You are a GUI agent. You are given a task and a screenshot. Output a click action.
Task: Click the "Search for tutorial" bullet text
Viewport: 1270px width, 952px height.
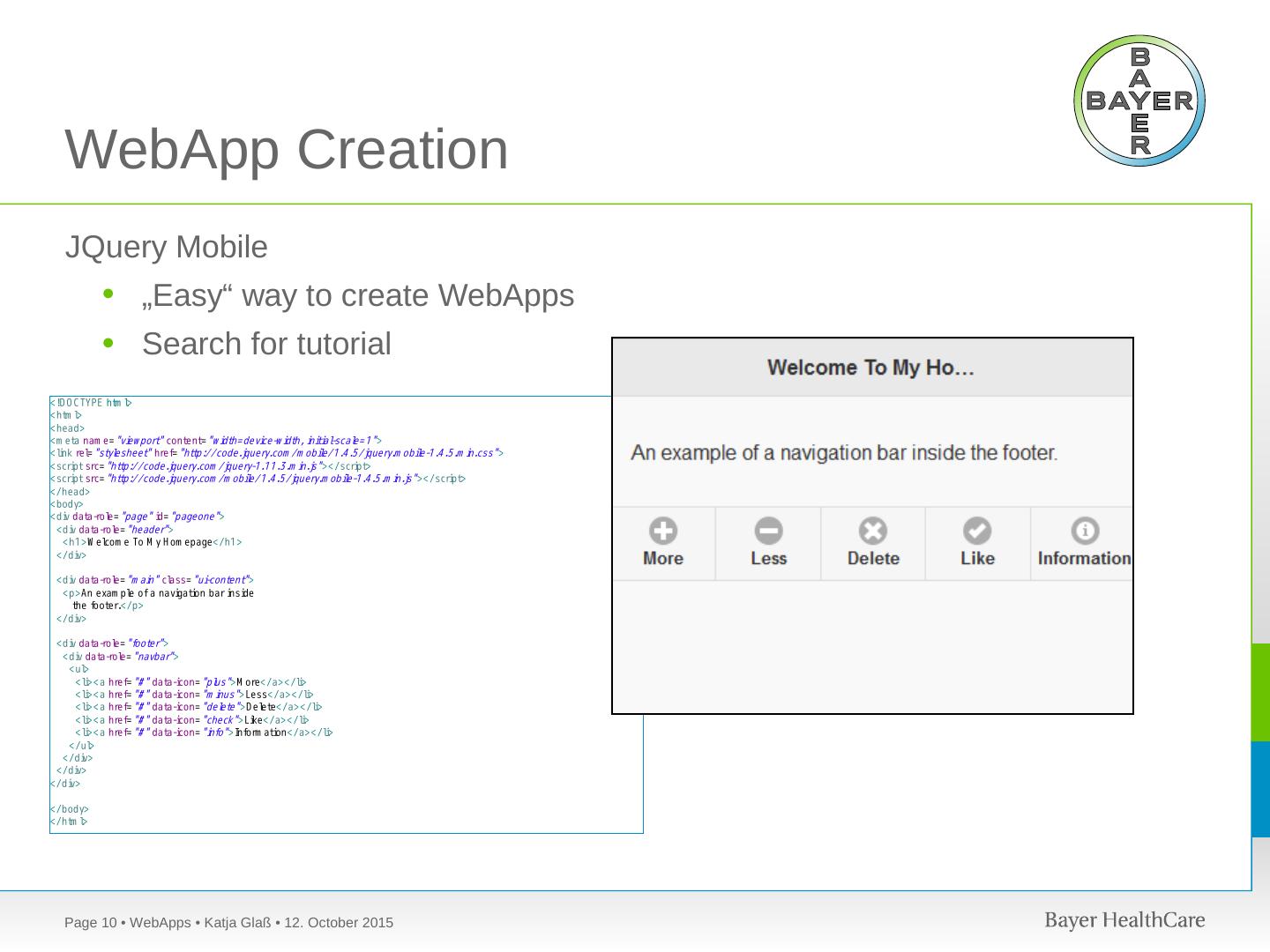coord(266,344)
